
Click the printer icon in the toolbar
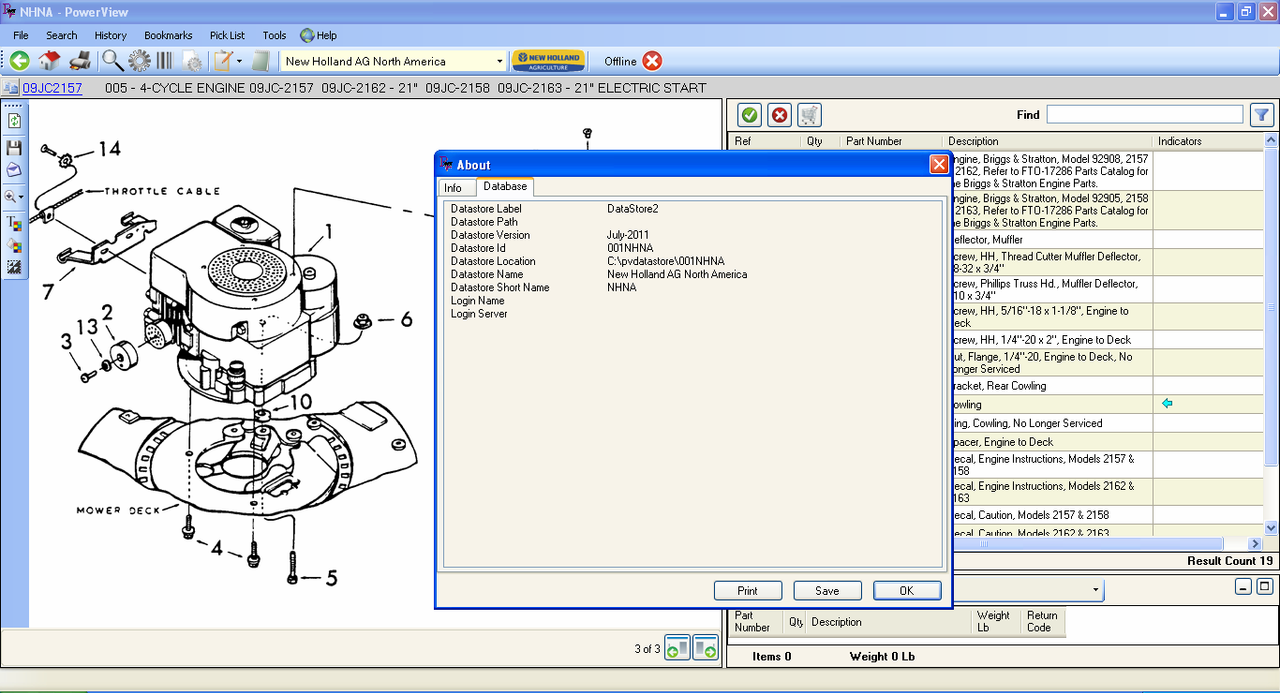tap(80, 61)
